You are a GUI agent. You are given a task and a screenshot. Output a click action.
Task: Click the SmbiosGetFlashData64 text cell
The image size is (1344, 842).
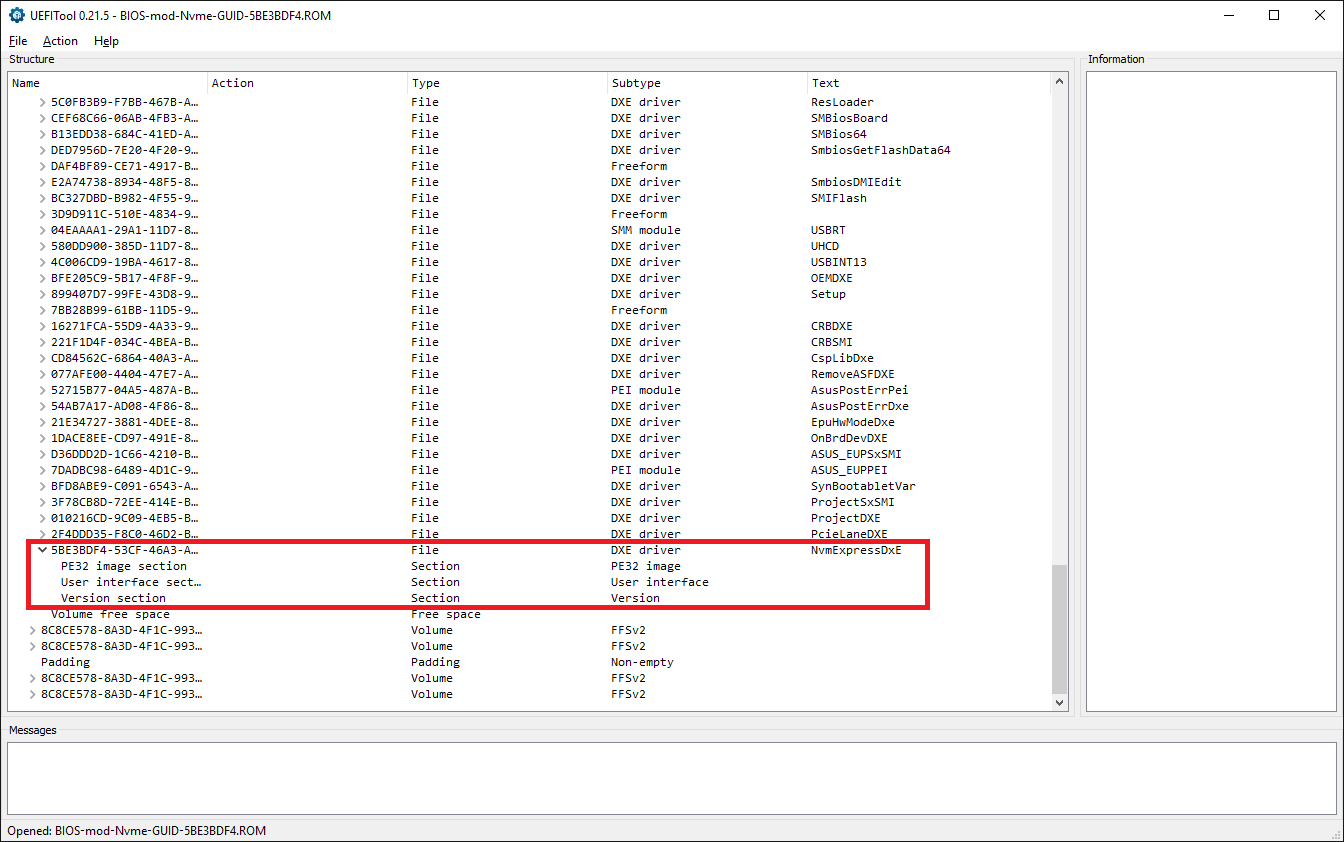880,150
